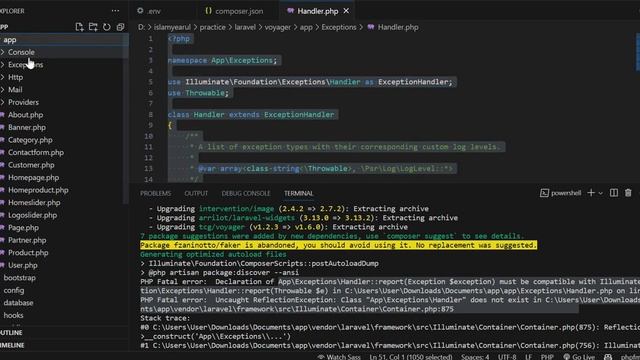Click the New Folder icon in Explorer
Image resolution: width=640 pixels, height=360 pixels.
point(93,27)
